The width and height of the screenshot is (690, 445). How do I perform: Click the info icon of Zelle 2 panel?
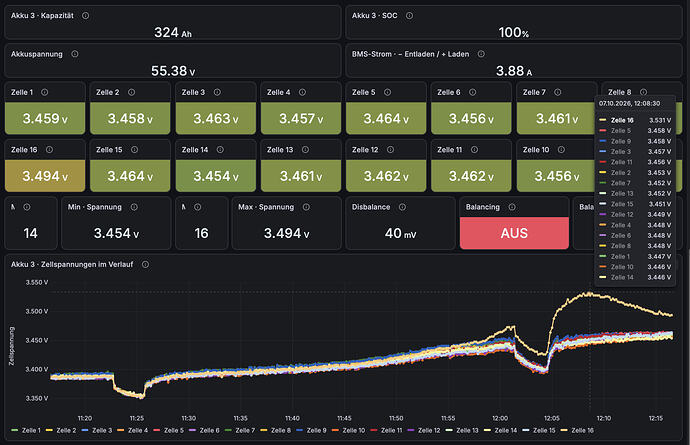click(131, 92)
